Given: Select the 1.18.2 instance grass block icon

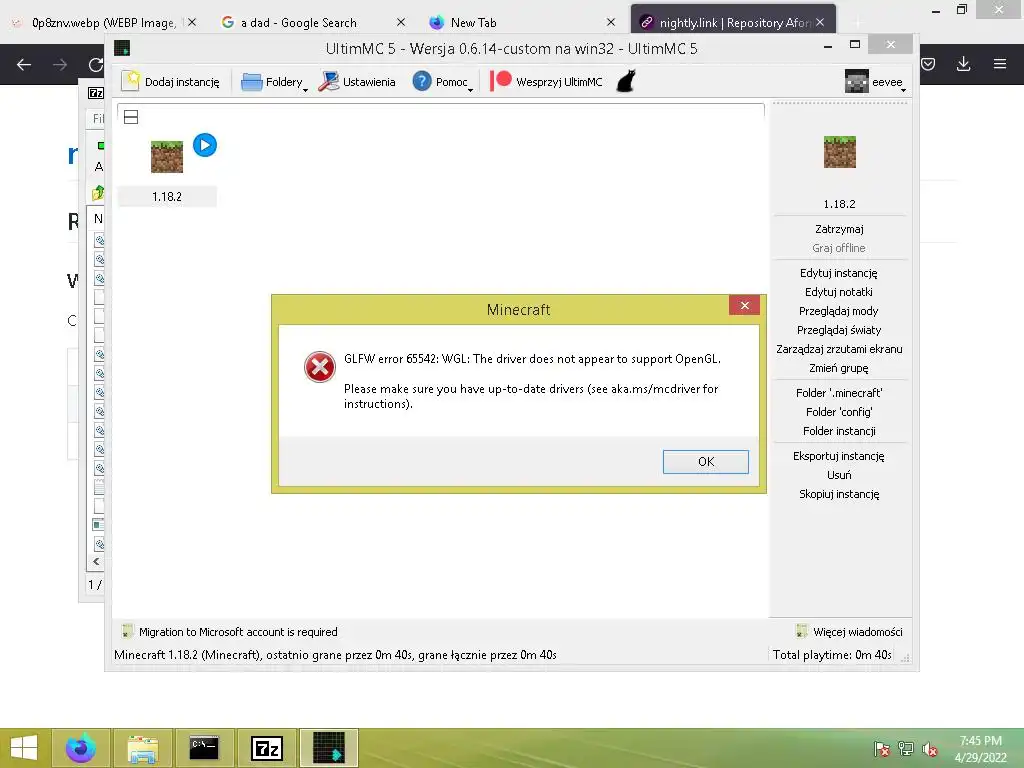Looking at the screenshot, I should click(167, 157).
